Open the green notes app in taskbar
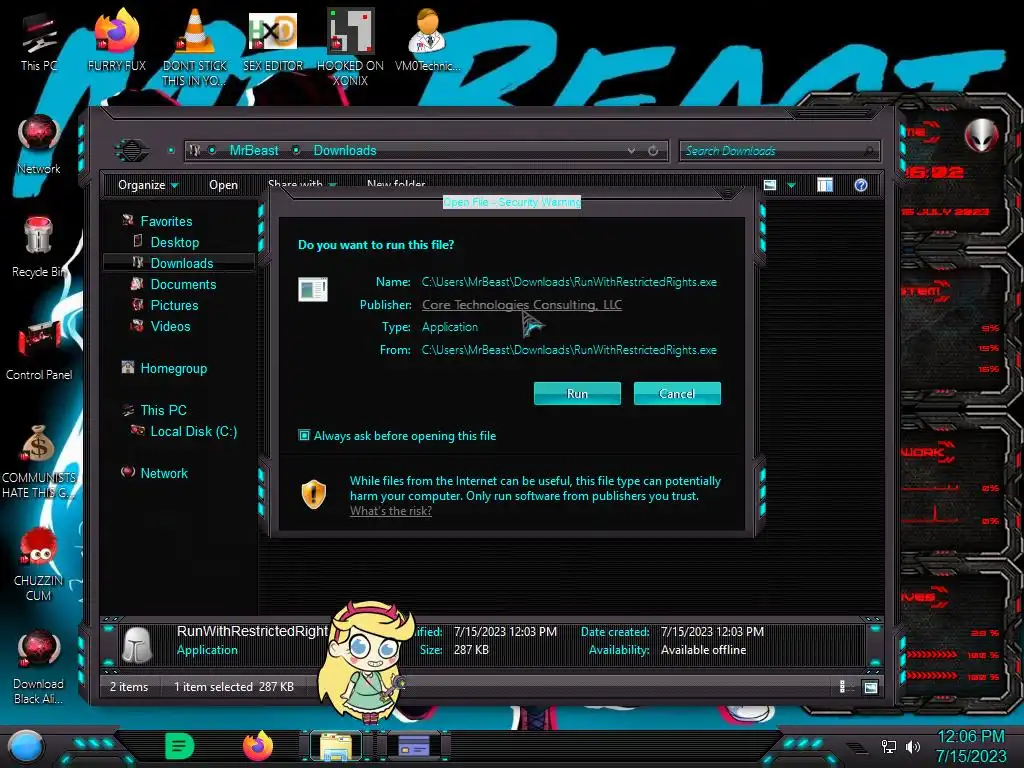This screenshot has width=1024, height=768. 180,746
